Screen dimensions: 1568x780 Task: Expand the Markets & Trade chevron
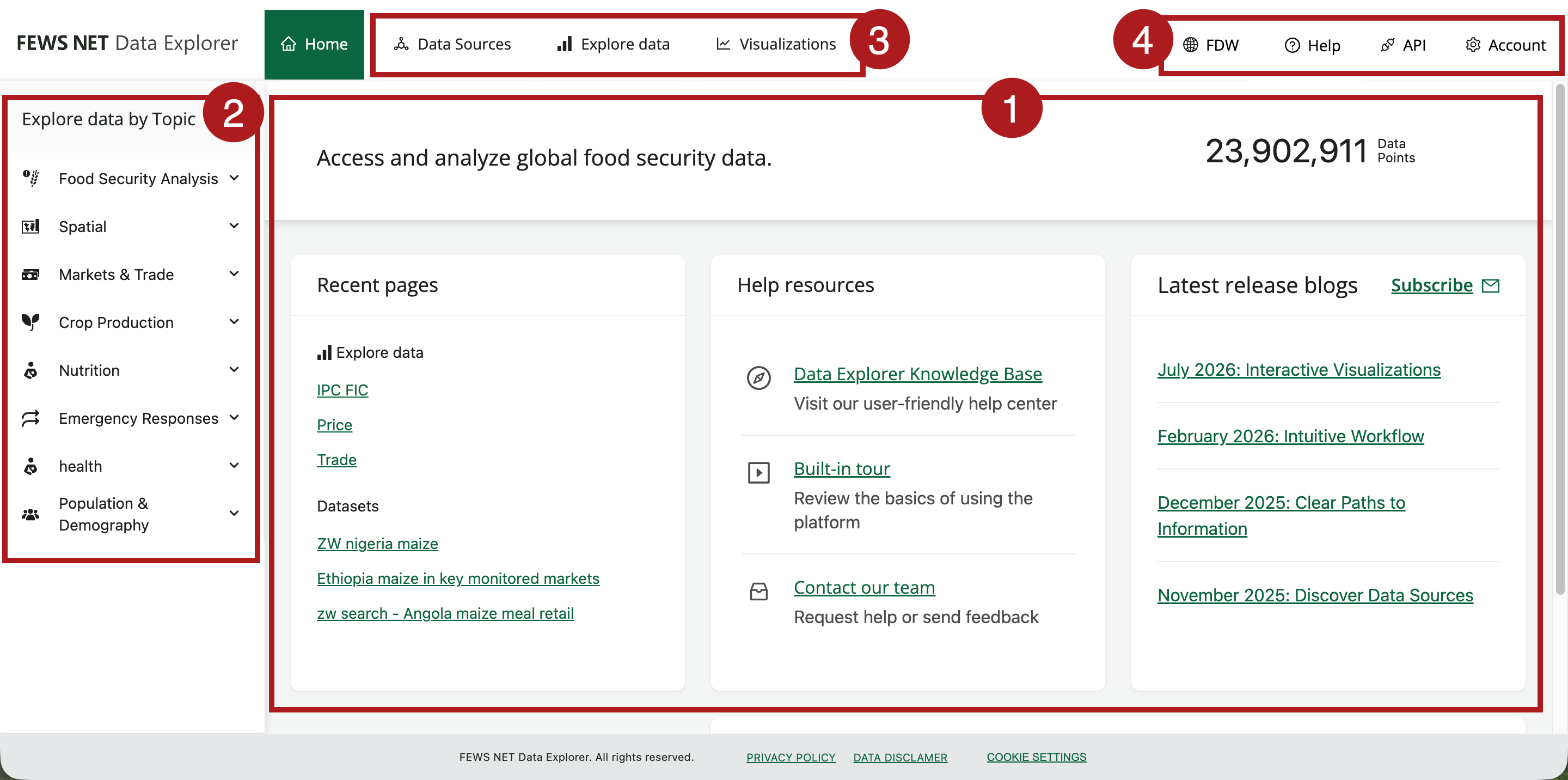click(x=234, y=274)
